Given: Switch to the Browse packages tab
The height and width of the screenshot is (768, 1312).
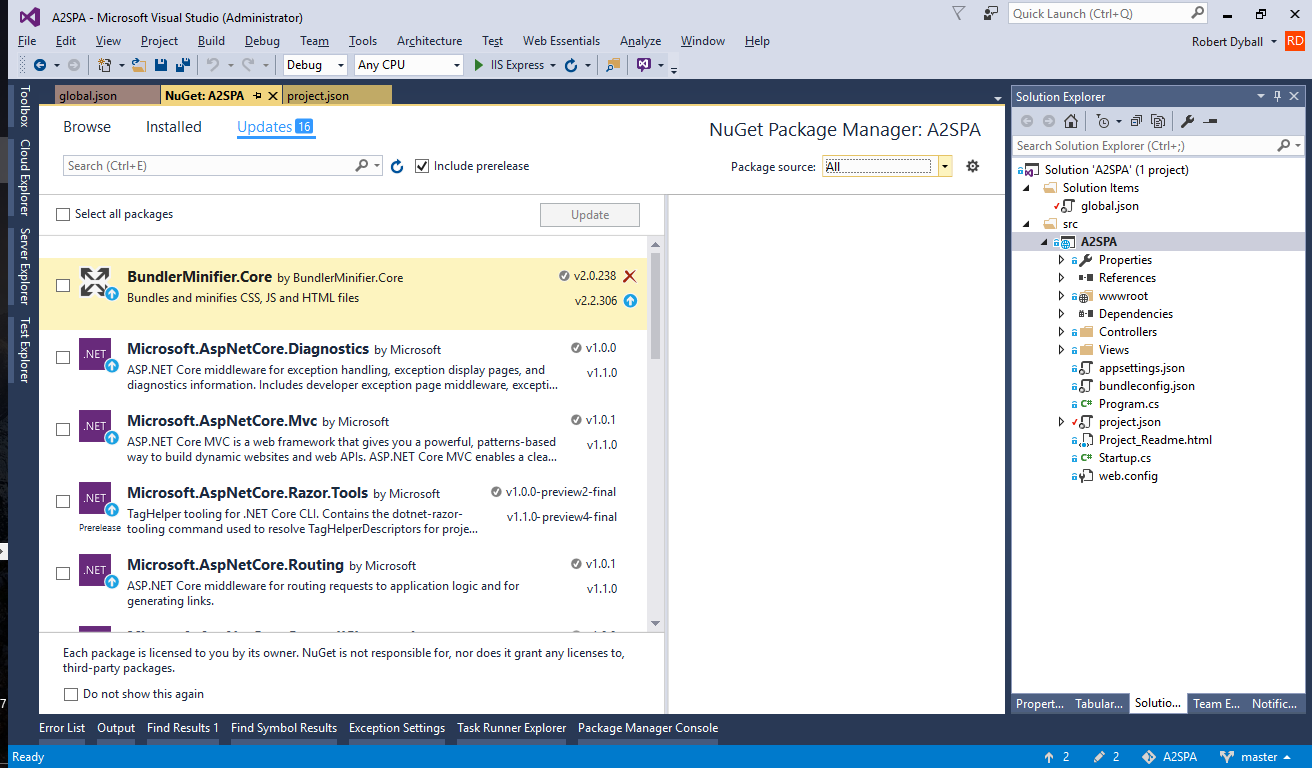Looking at the screenshot, I should tap(87, 127).
